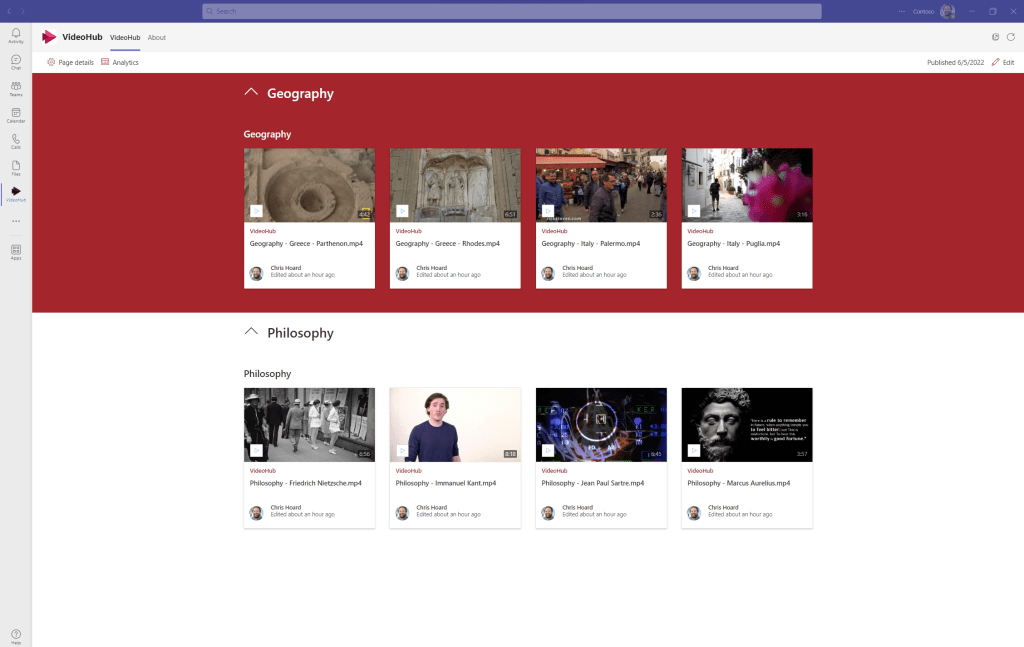Click the Help icon at bottom left

[x=16, y=634]
